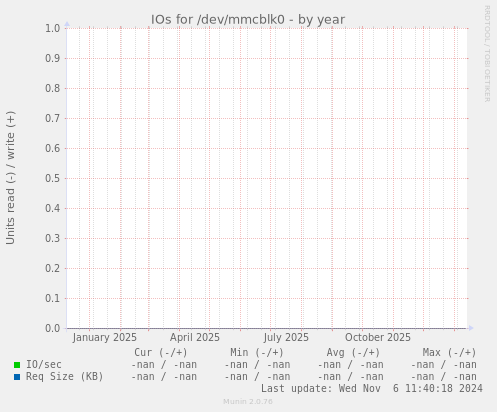Click the y-axis value 0.9
497x412 pixels.
[x=53, y=58]
